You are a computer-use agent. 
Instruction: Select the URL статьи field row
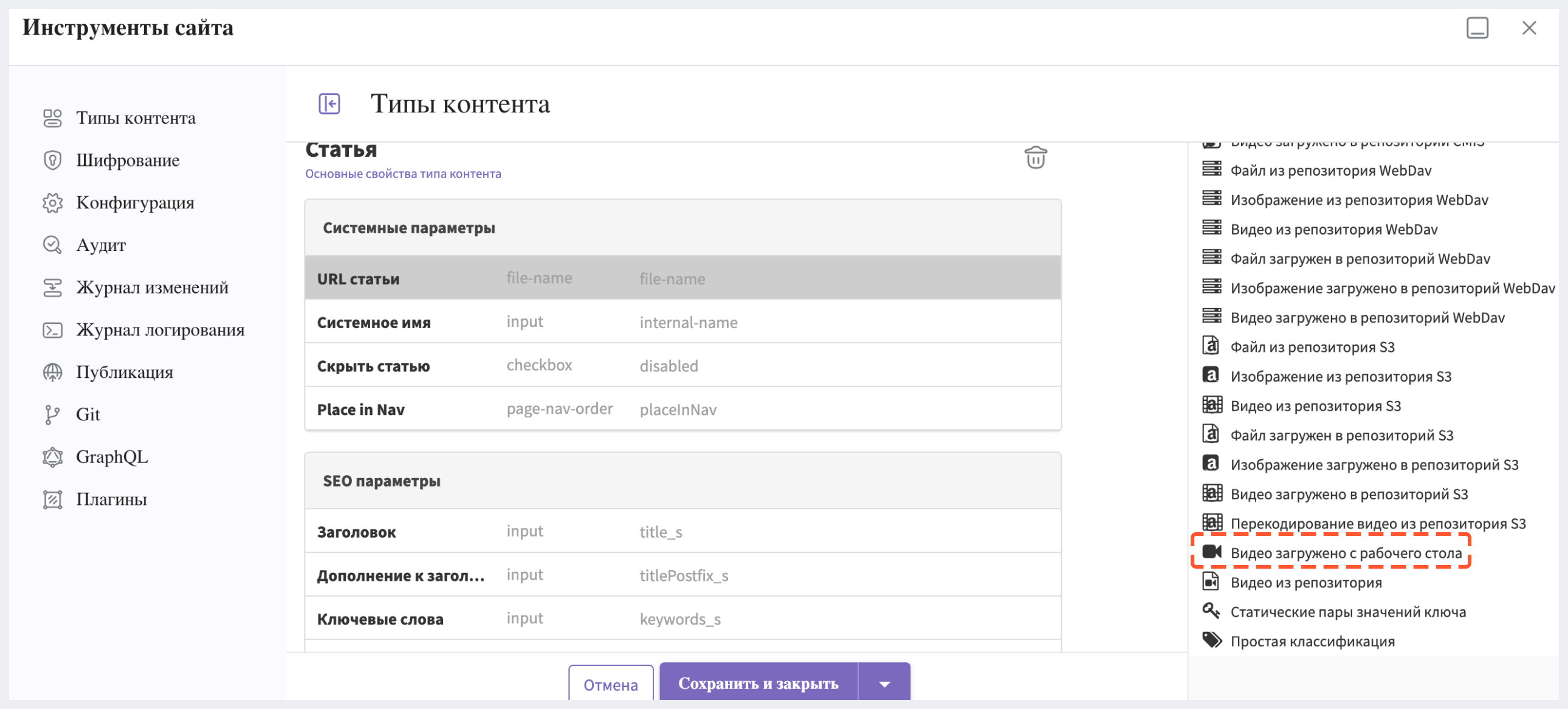coord(683,278)
